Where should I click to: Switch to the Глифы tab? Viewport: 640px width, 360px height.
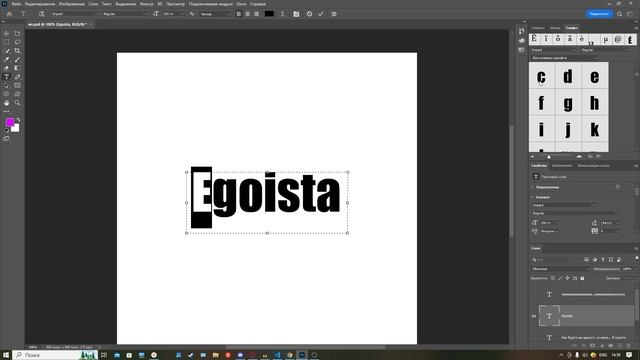pyautogui.click(x=571, y=28)
